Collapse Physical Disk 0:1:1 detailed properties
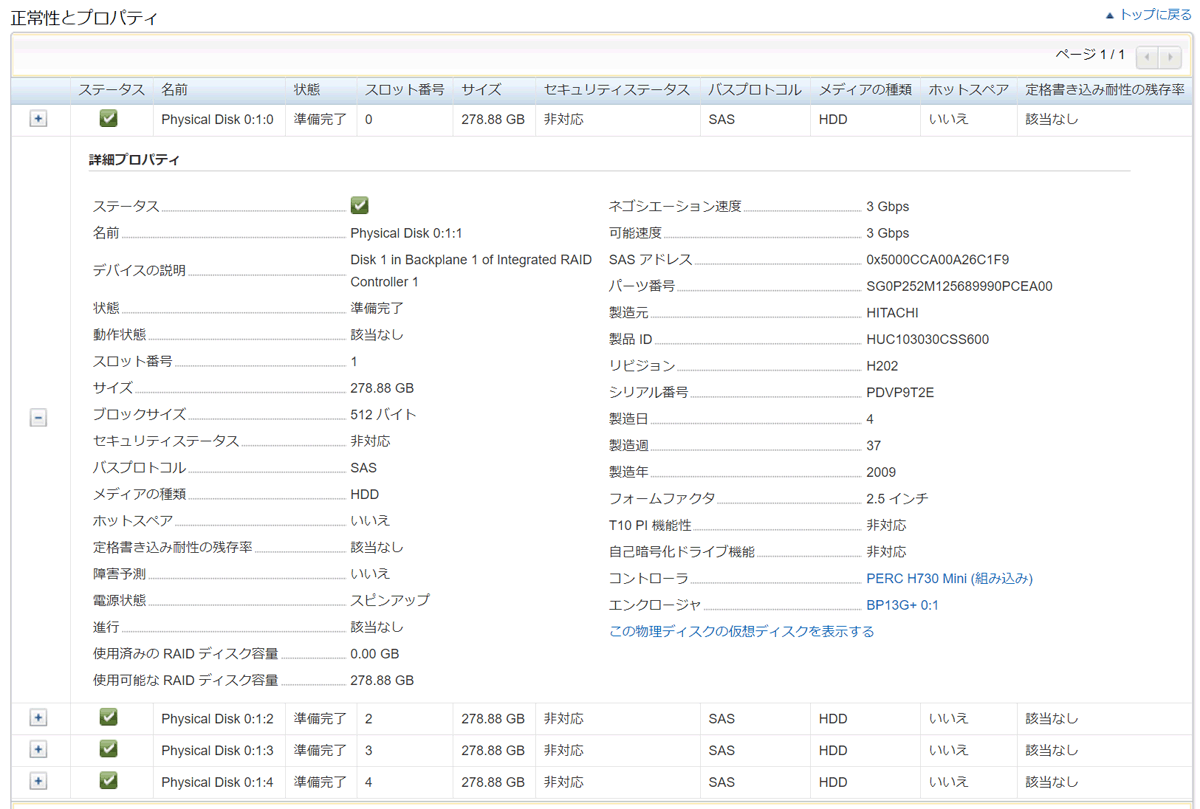The height and width of the screenshot is (809, 1200). pyautogui.click(x=38, y=418)
